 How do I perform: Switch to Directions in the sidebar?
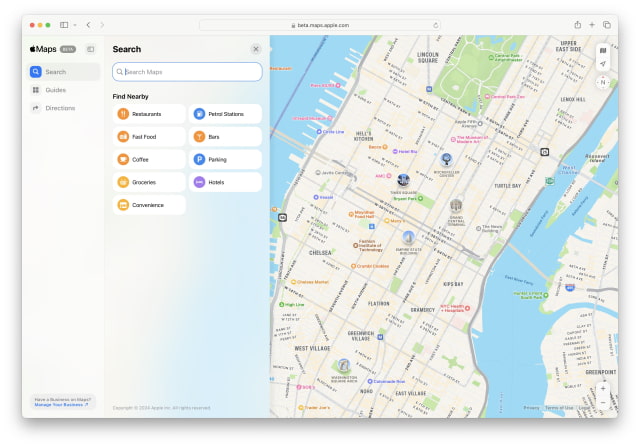[59, 108]
